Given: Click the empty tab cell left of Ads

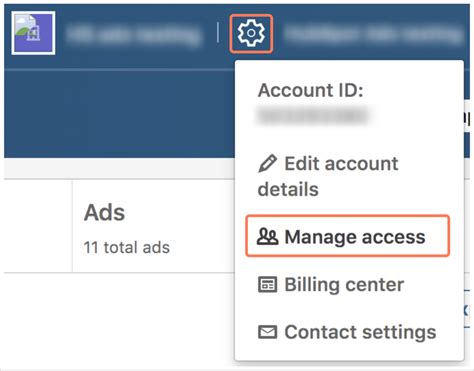Looking at the screenshot, I should click(38, 226).
